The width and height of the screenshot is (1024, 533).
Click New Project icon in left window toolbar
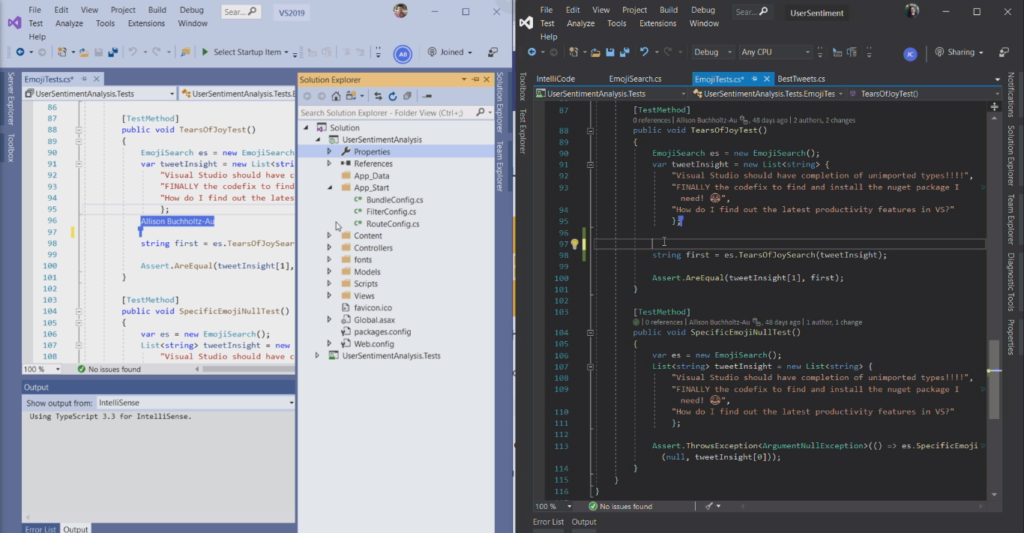click(62, 52)
